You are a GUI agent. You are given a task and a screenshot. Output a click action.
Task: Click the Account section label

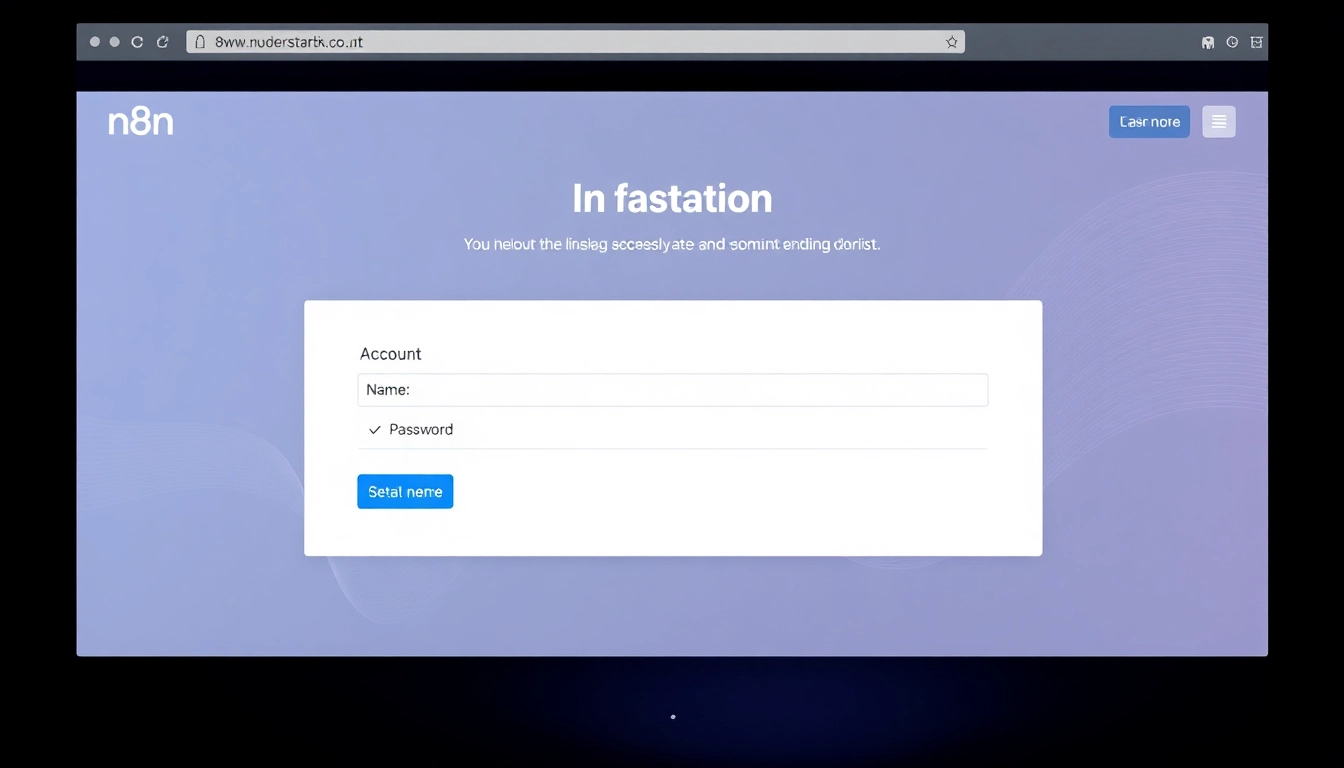click(x=390, y=354)
